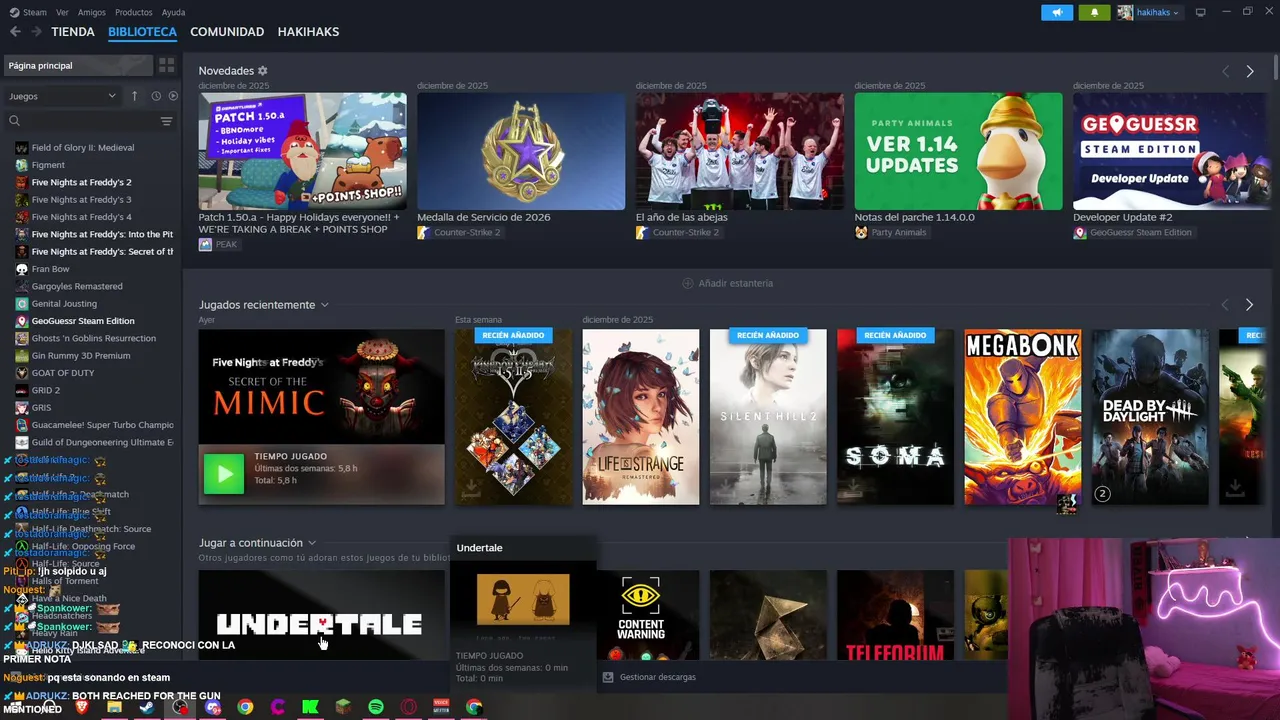The width and height of the screenshot is (1280, 720).
Task: Click the search magnifier in library sidebar
Action: [14, 121]
